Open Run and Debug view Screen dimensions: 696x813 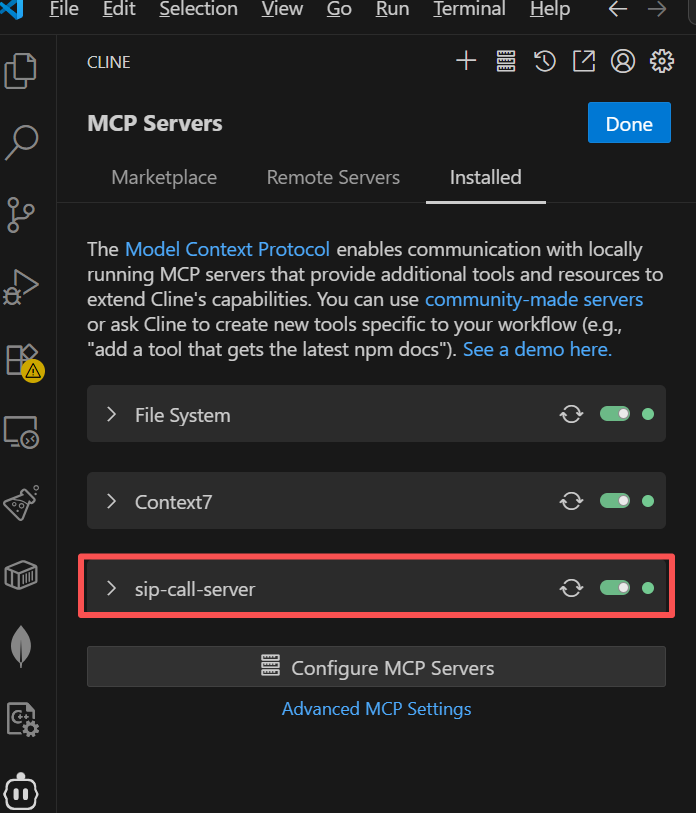tap(21, 287)
